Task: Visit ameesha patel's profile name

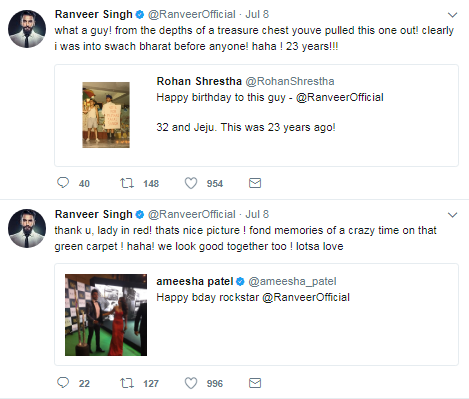Action: click(195, 281)
